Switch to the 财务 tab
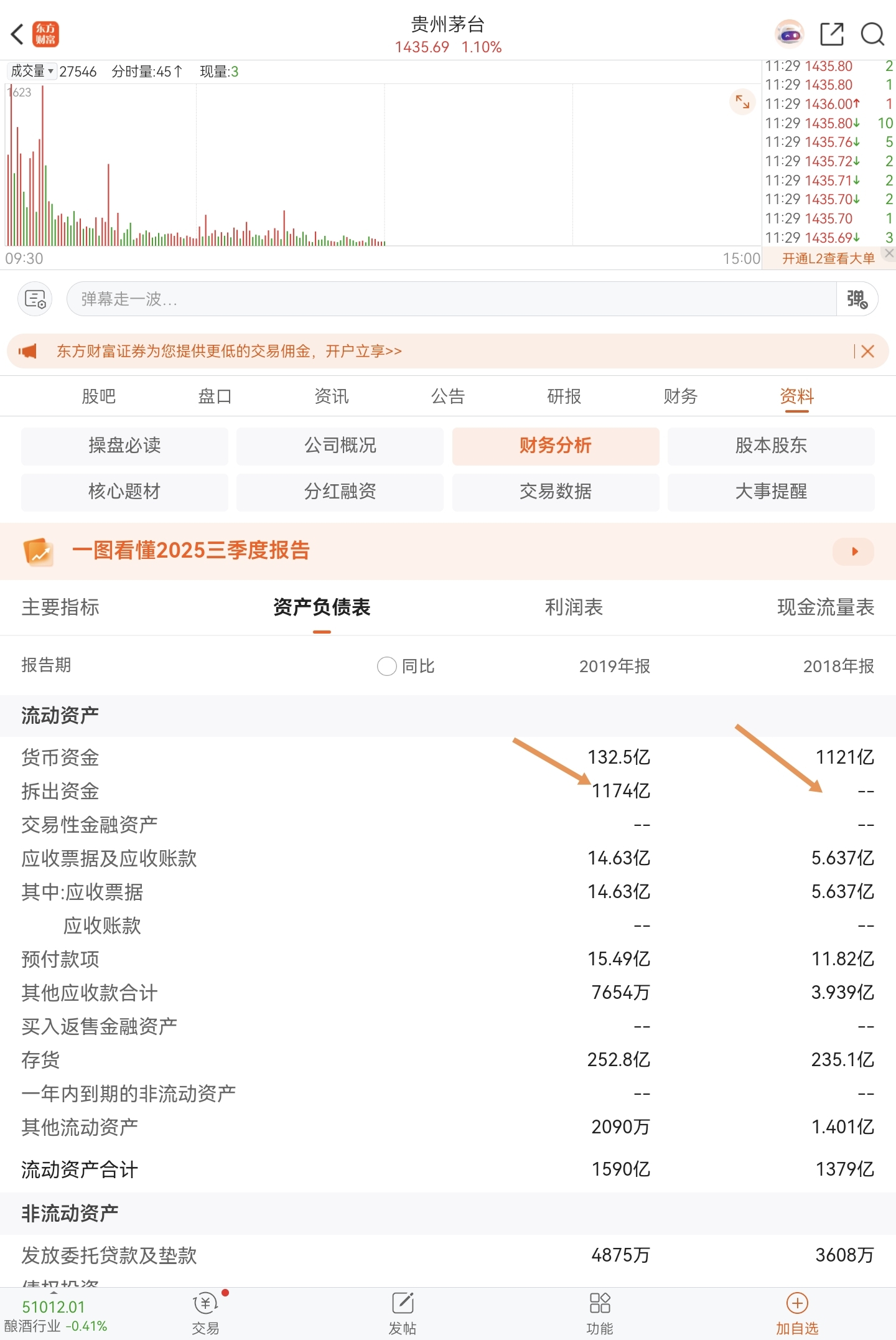This screenshot has width=896, height=1340. (680, 396)
